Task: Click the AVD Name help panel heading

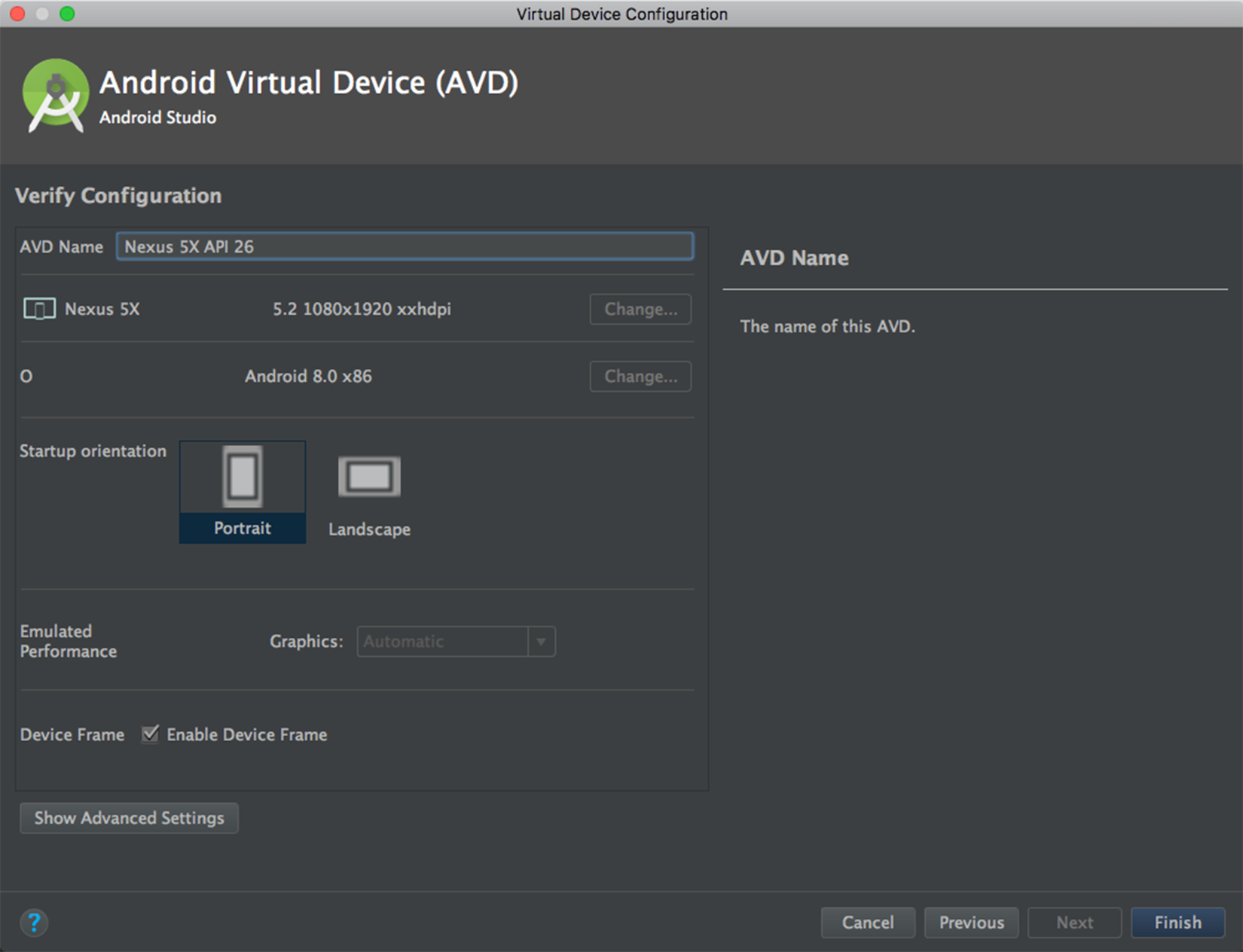Action: point(794,258)
